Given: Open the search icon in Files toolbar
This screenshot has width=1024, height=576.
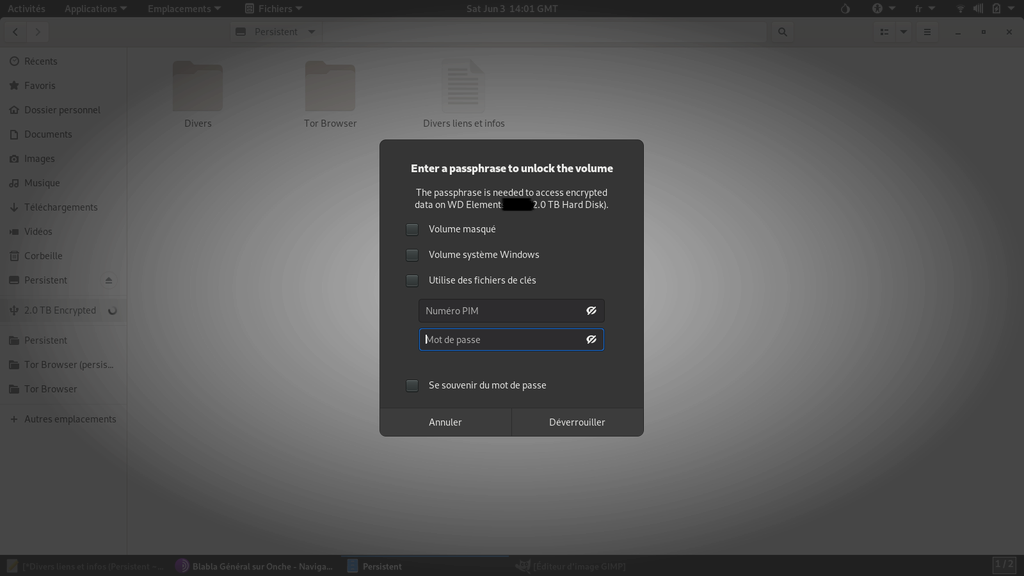Looking at the screenshot, I should (783, 32).
